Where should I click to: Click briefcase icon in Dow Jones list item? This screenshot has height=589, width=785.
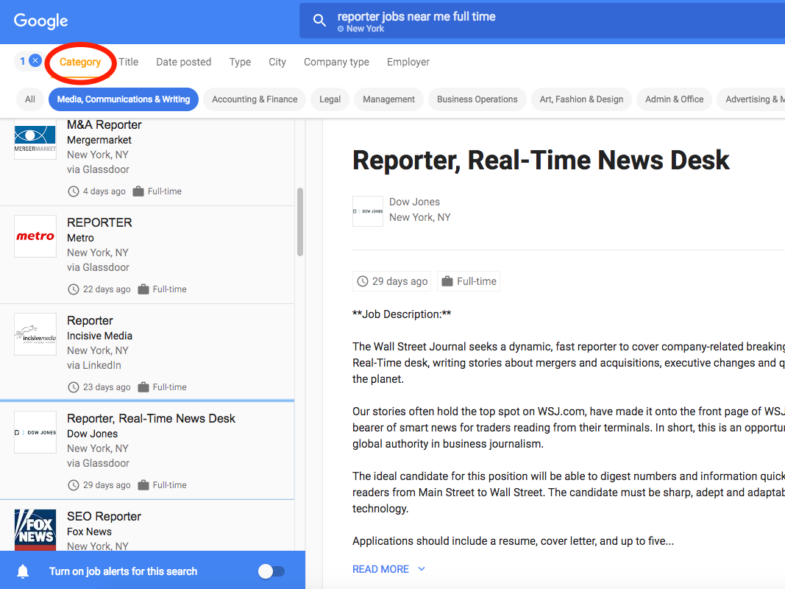(143, 485)
